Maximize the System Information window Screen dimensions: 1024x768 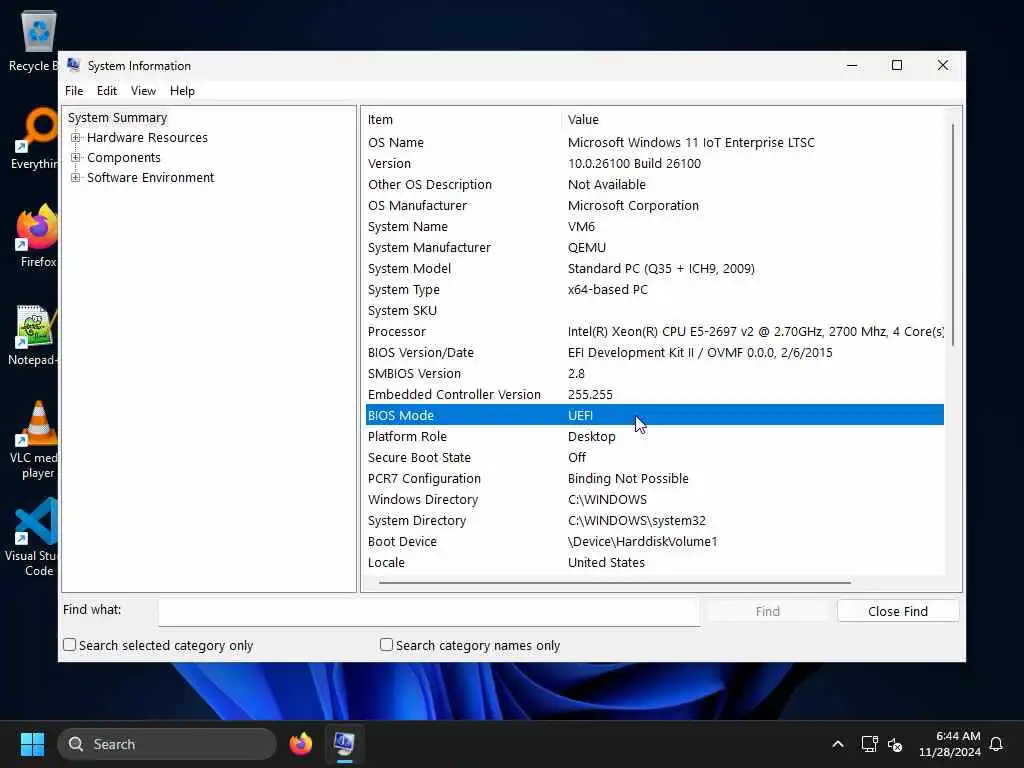897,65
